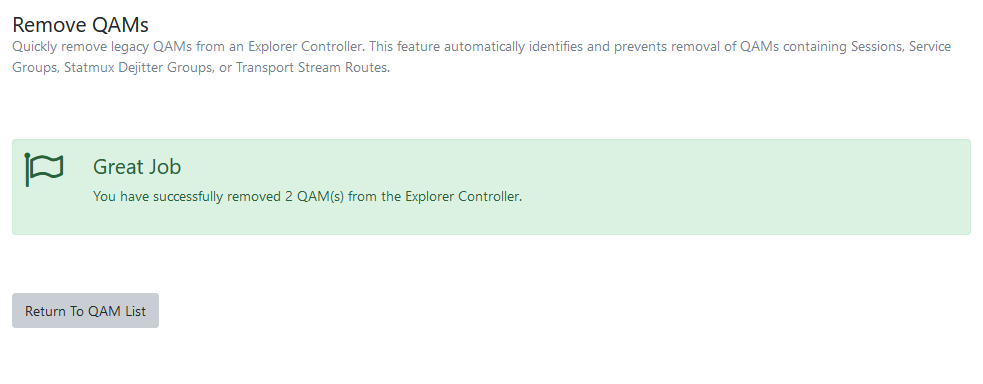Click empty area inside green success banner
The width and height of the screenshot is (983, 384).
pos(721,187)
